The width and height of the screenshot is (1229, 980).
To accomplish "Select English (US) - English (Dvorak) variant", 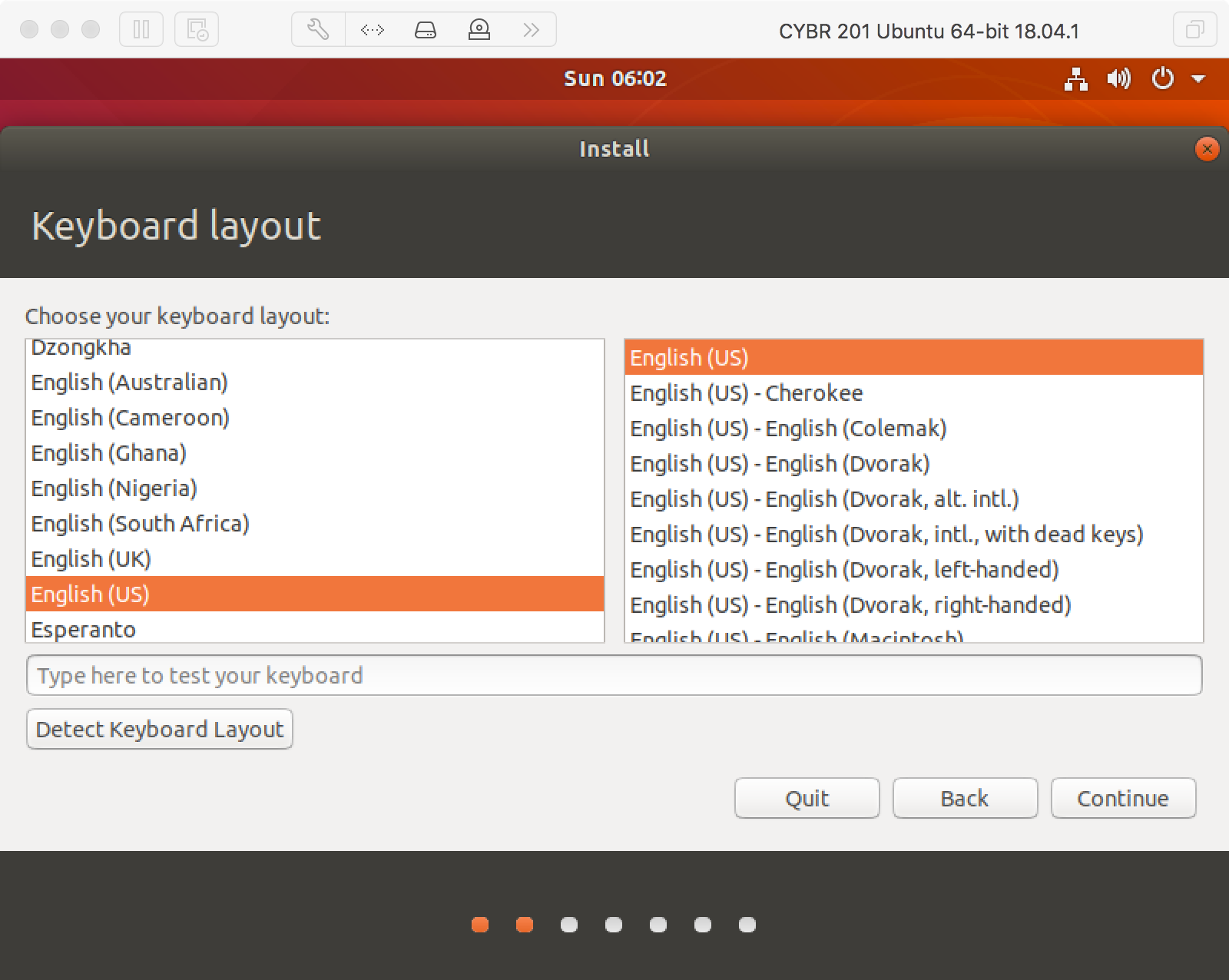I will (780, 464).
